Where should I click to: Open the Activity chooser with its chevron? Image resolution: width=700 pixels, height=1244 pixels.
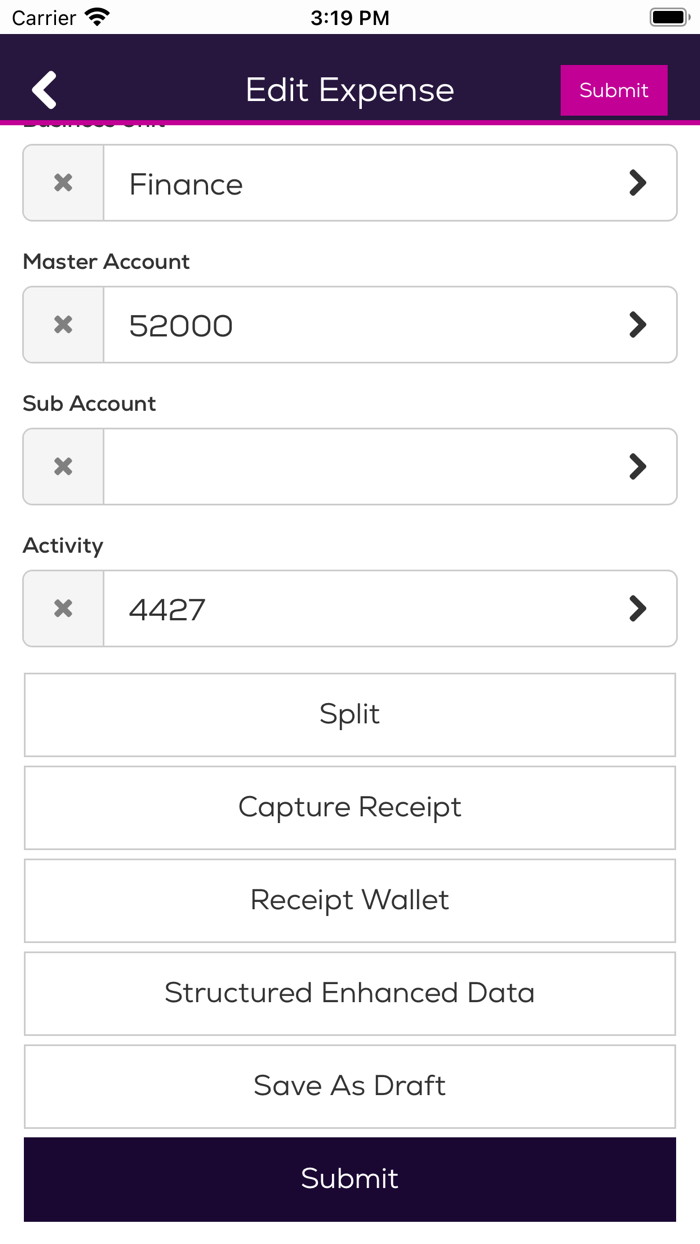tap(638, 608)
